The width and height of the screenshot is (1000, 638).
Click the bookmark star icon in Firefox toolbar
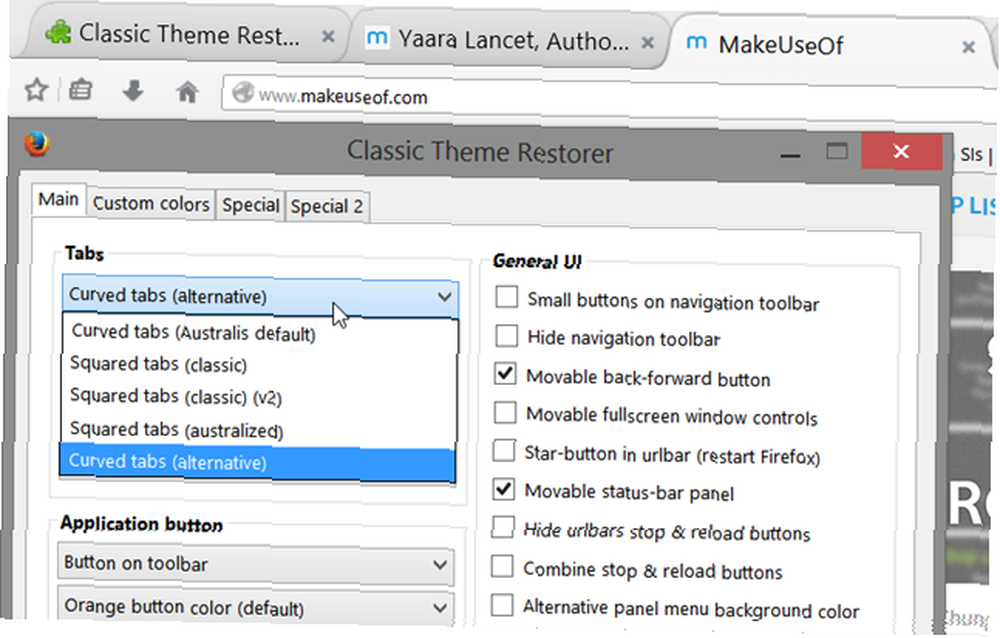[36, 89]
